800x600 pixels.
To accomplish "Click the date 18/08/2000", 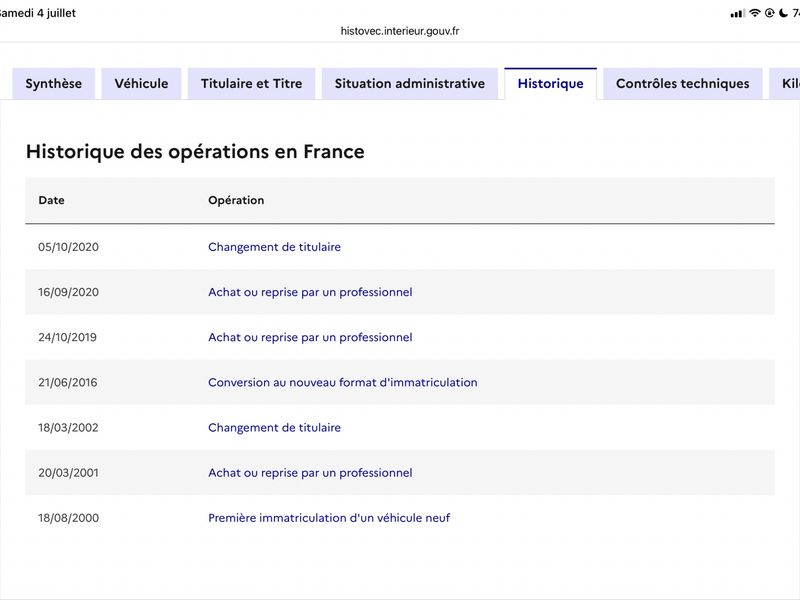I will click(x=68, y=518).
